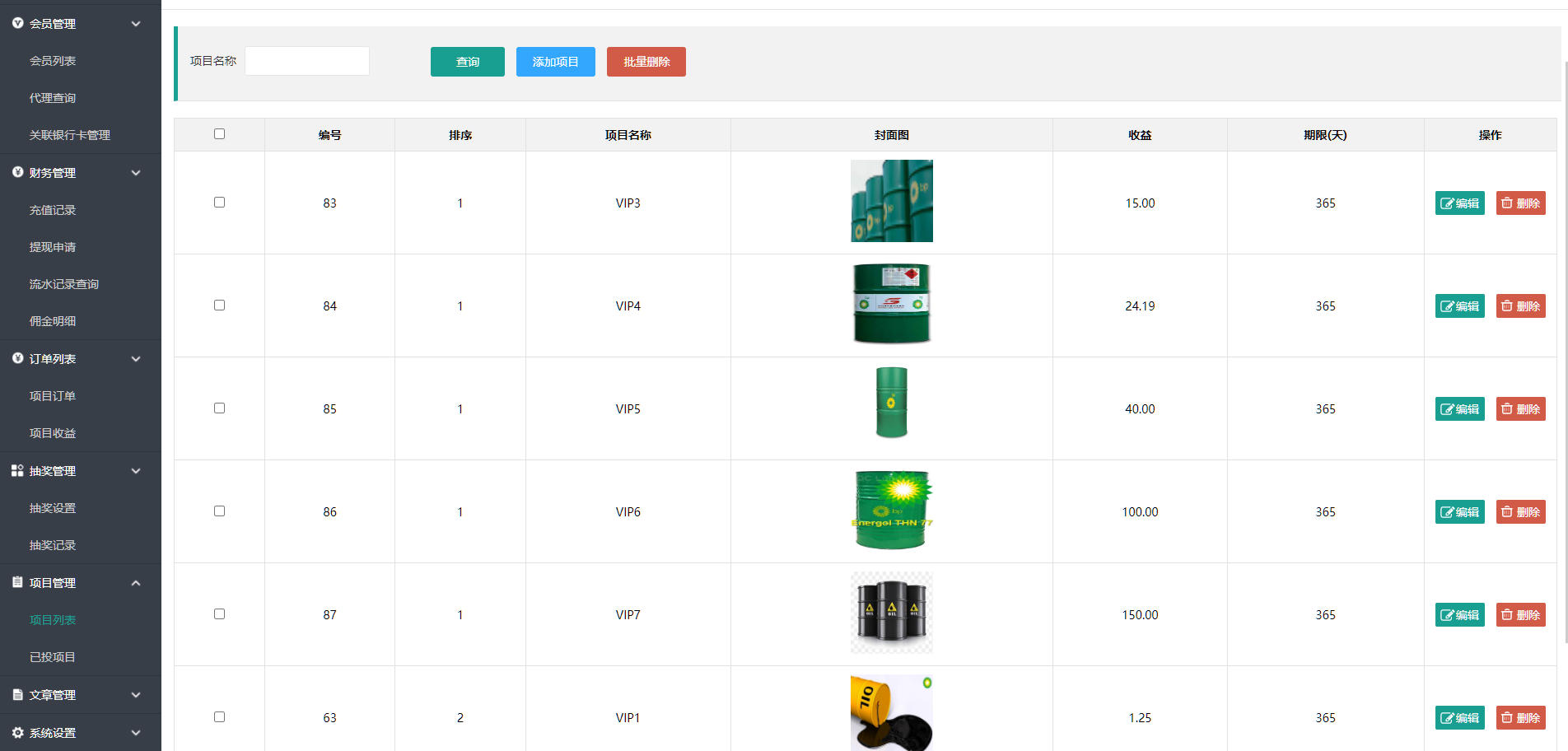Toggle the 财务管理 menu chevron
Viewport: 1568px width, 751px height.
tap(136, 173)
